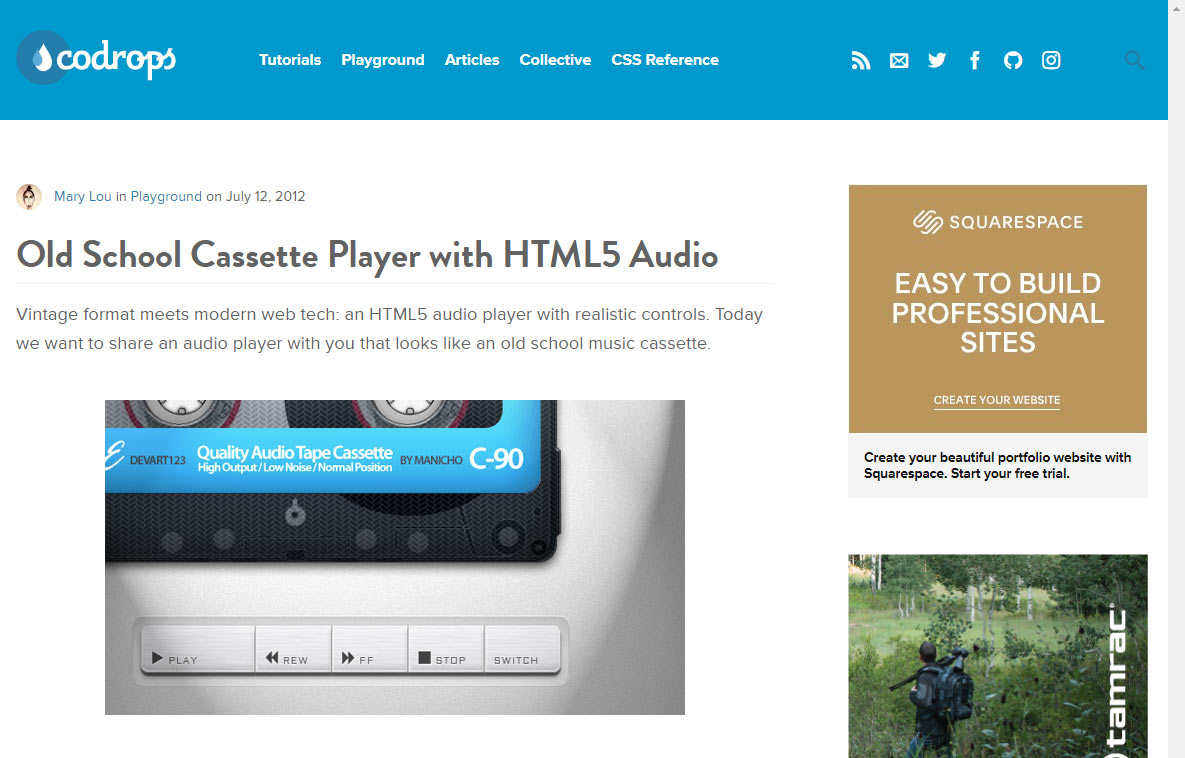Open the Twitter bird icon
The width and height of the screenshot is (1185, 758).
[937, 60]
